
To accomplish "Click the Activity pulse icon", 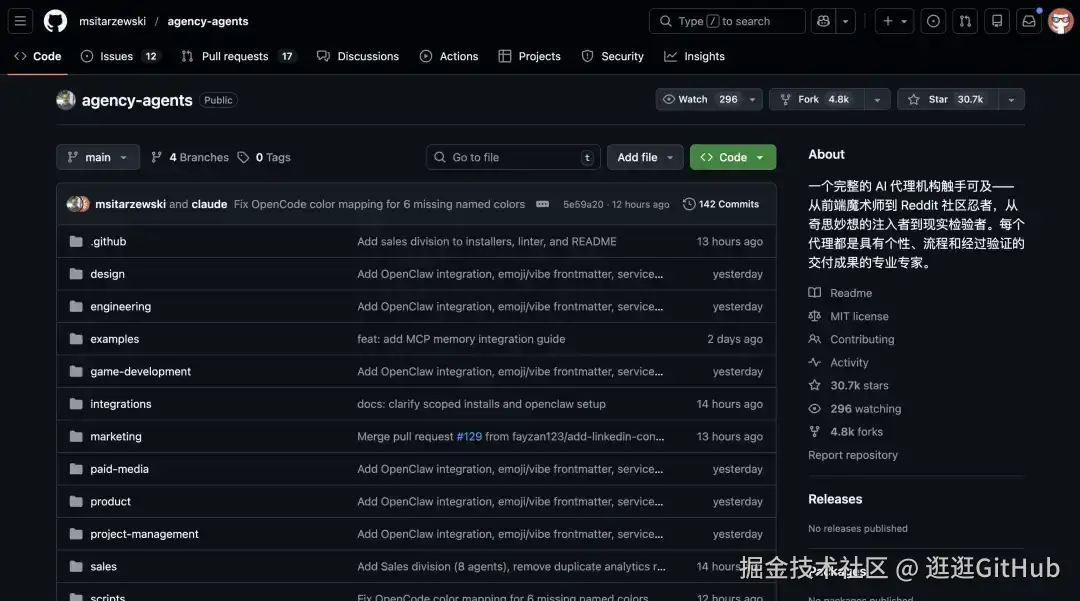I will [815, 362].
